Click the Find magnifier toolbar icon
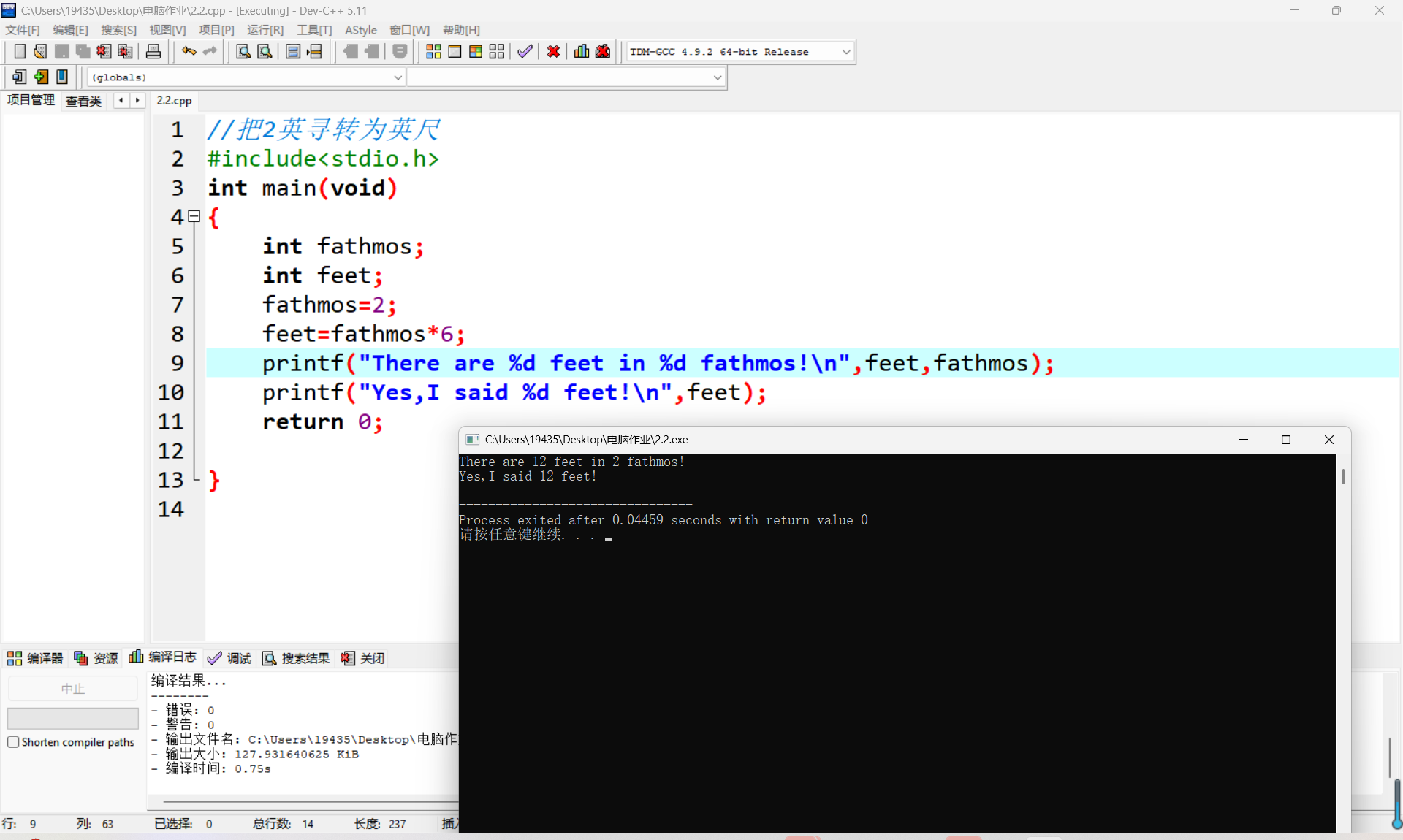The width and height of the screenshot is (1403, 840). (x=243, y=51)
